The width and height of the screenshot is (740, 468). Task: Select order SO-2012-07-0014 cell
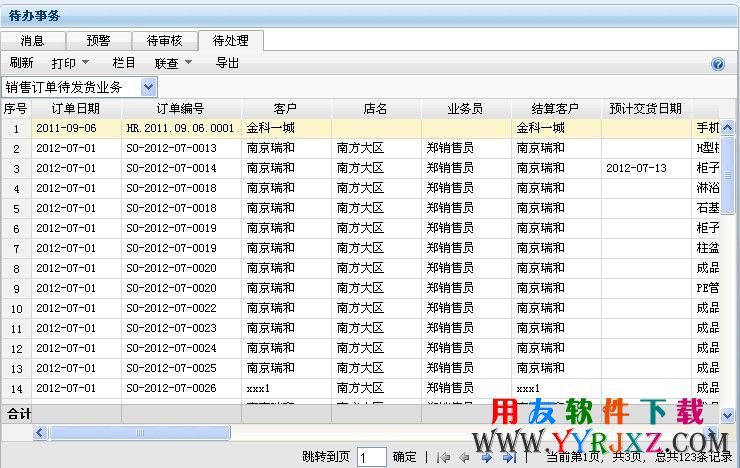(181, 168)
